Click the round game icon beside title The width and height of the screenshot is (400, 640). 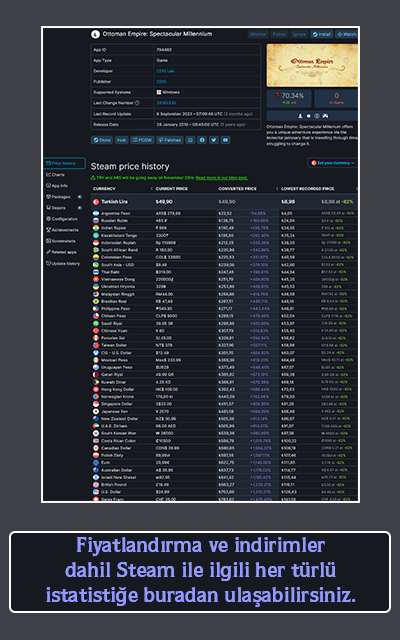[95, 34]
